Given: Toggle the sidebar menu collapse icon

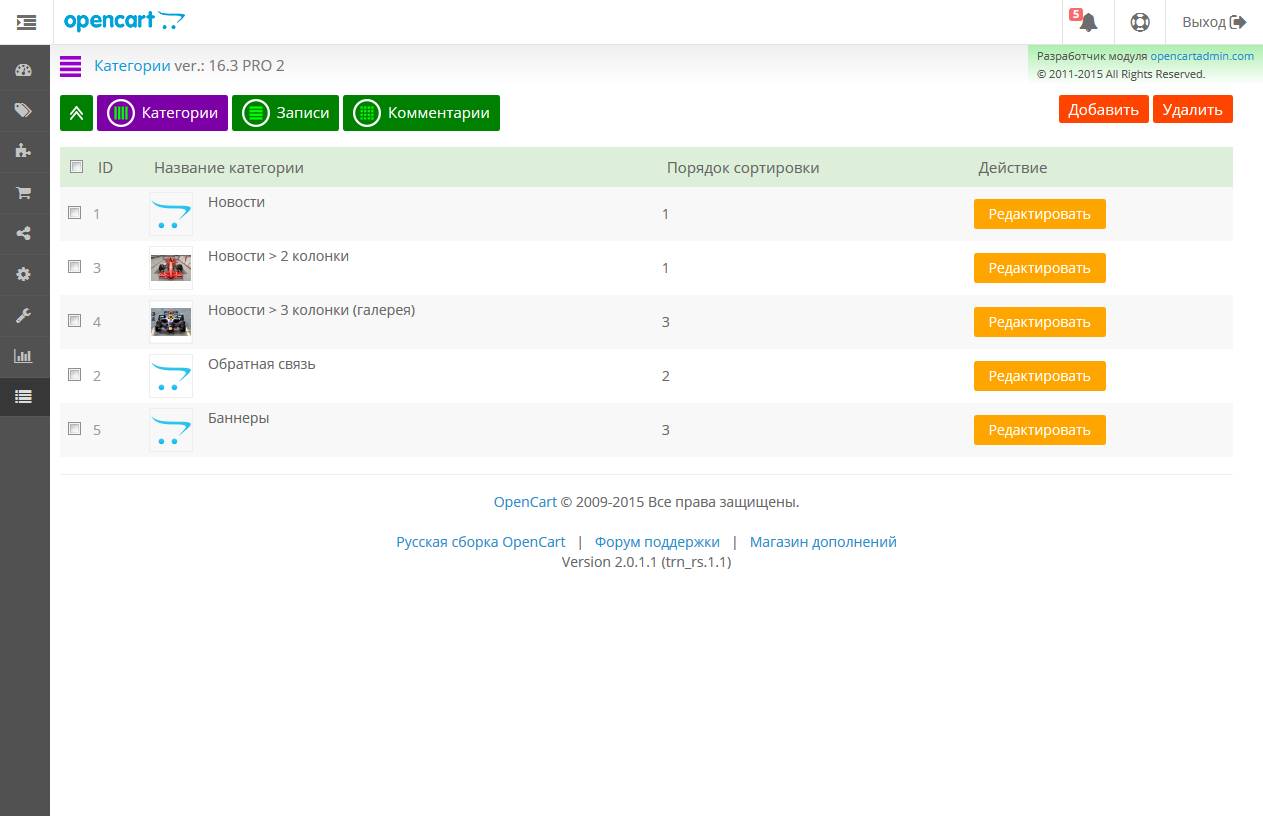Looking at the screenshot, I should 26,22.
